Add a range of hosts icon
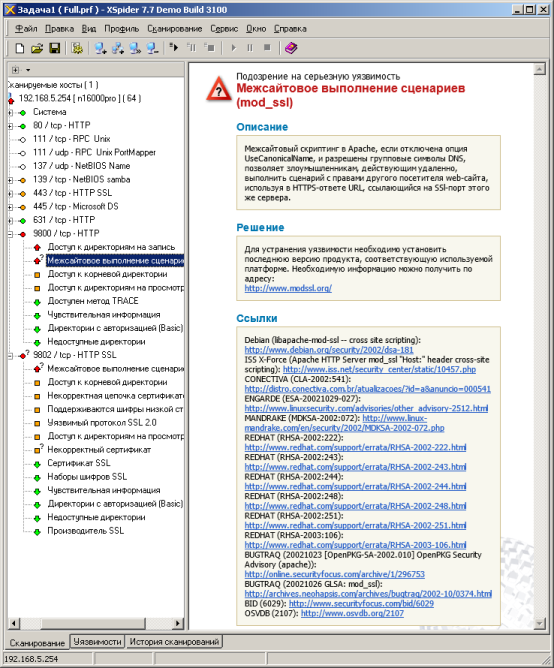This screenshot has width=554, height=668. tap(118, 48)
